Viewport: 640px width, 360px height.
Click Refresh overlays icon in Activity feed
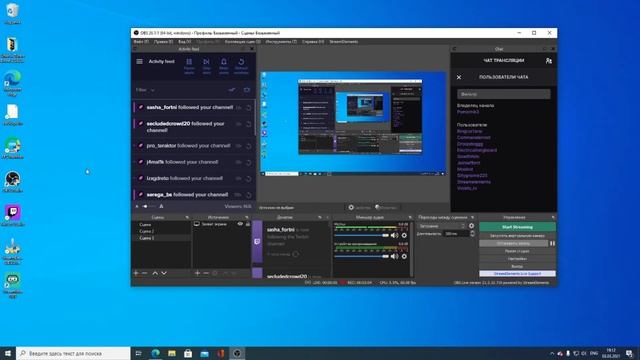tap(241, 62)
